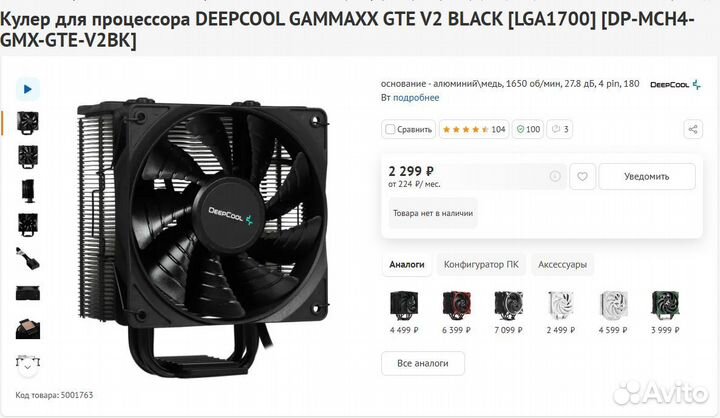Select the cable photo thumbnail

28,259
